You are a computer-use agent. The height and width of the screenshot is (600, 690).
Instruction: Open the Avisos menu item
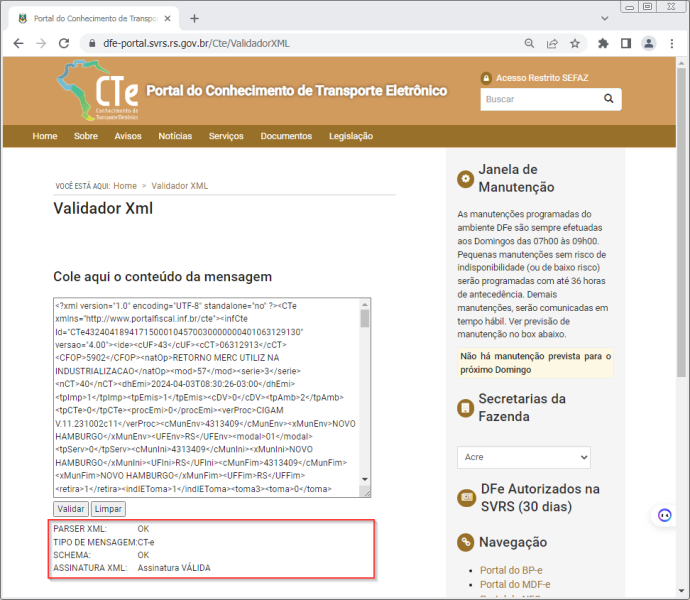click(128, 136)
